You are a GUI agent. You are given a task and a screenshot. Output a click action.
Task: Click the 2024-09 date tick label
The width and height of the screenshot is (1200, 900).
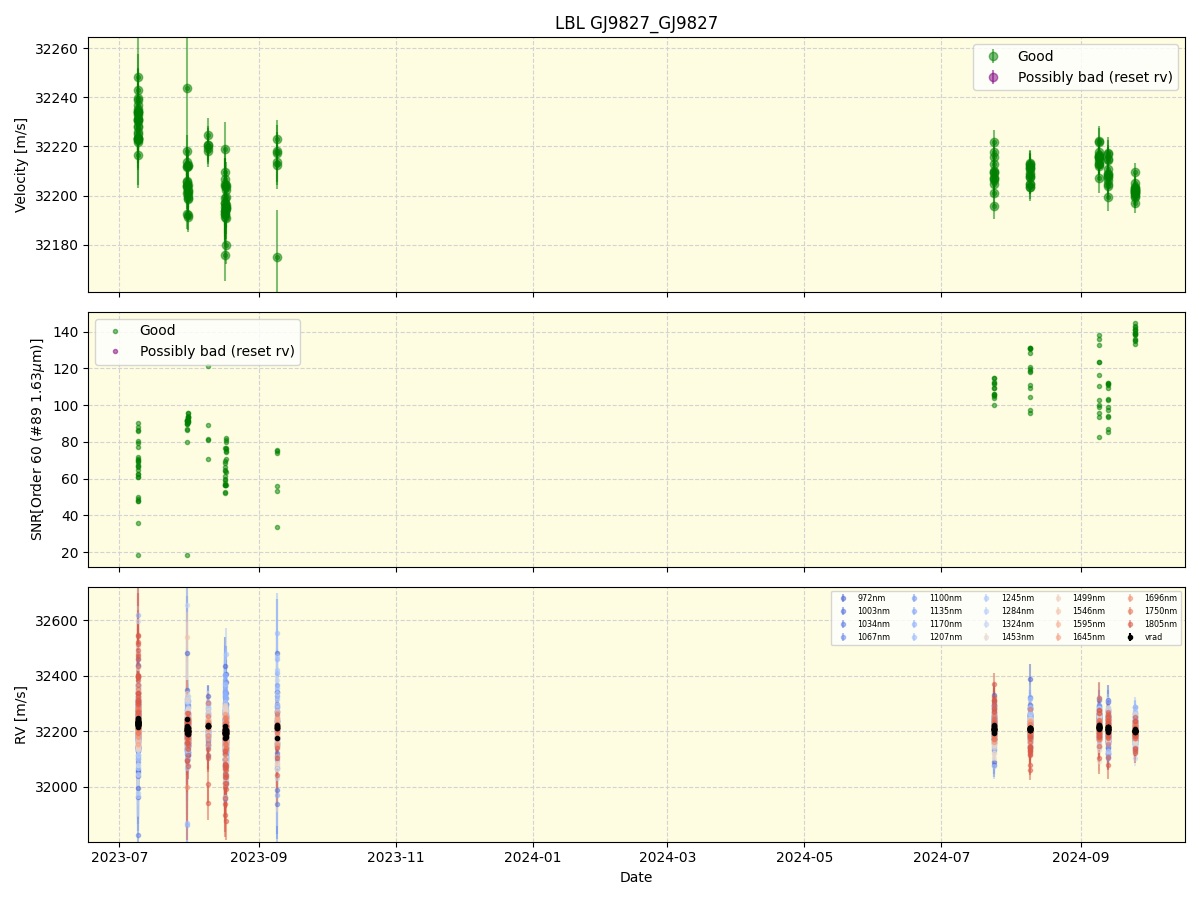coord(1081,857)
